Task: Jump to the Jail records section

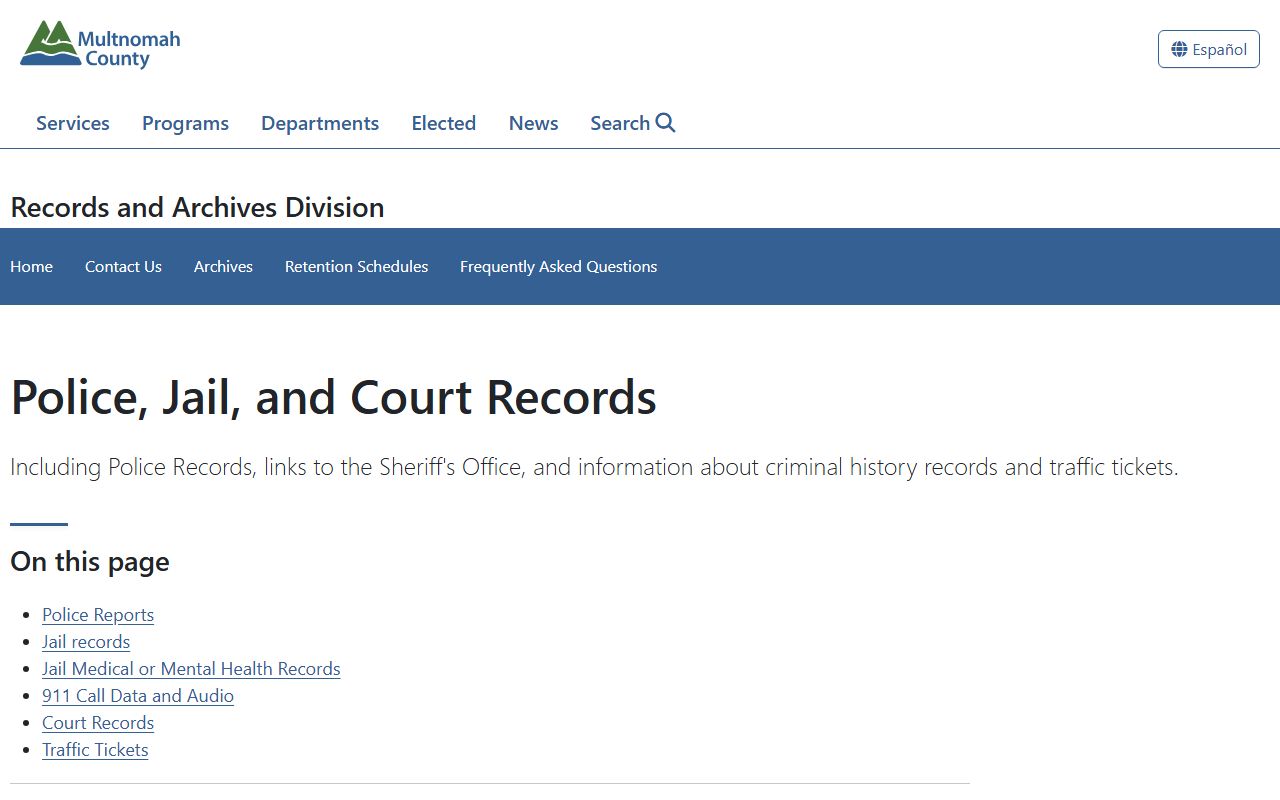Action: (x=86, y=642)
